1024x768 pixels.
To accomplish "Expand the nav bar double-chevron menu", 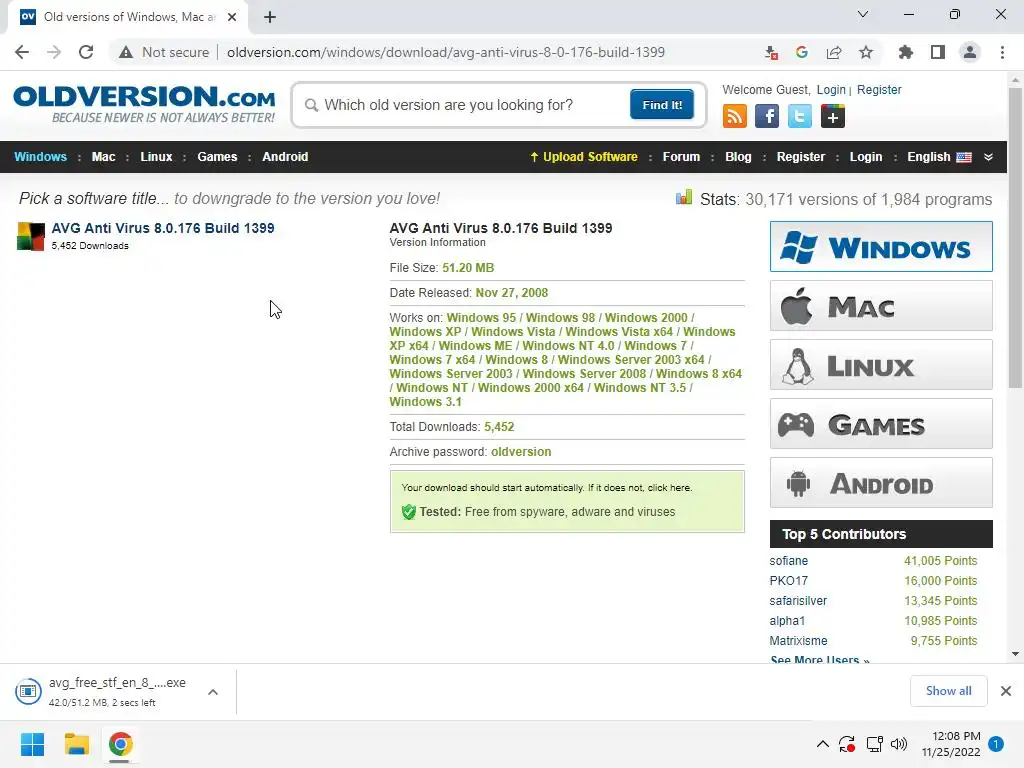I will (988, 157).
